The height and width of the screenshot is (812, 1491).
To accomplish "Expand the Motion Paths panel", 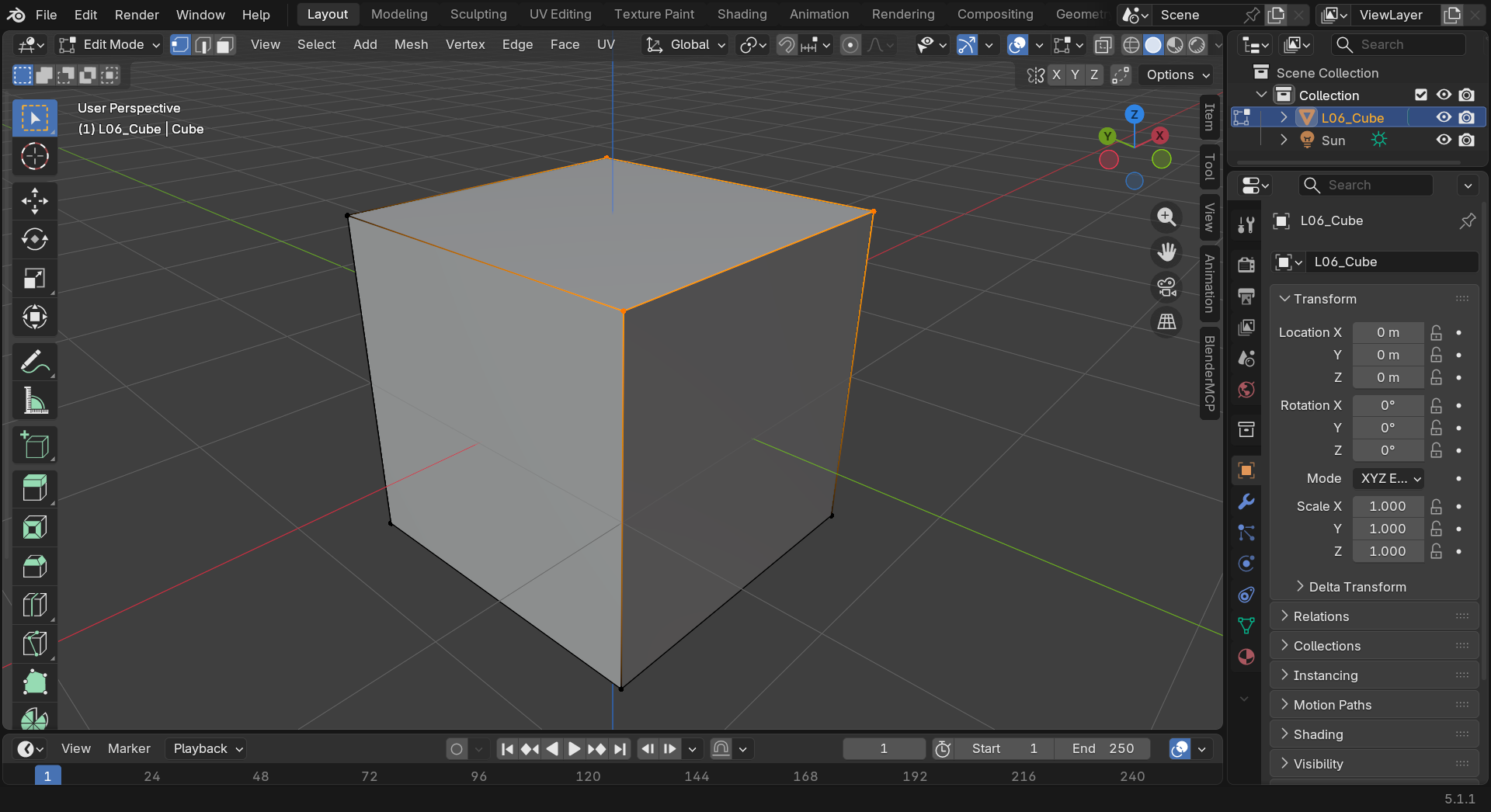I will coord(1375,705).
